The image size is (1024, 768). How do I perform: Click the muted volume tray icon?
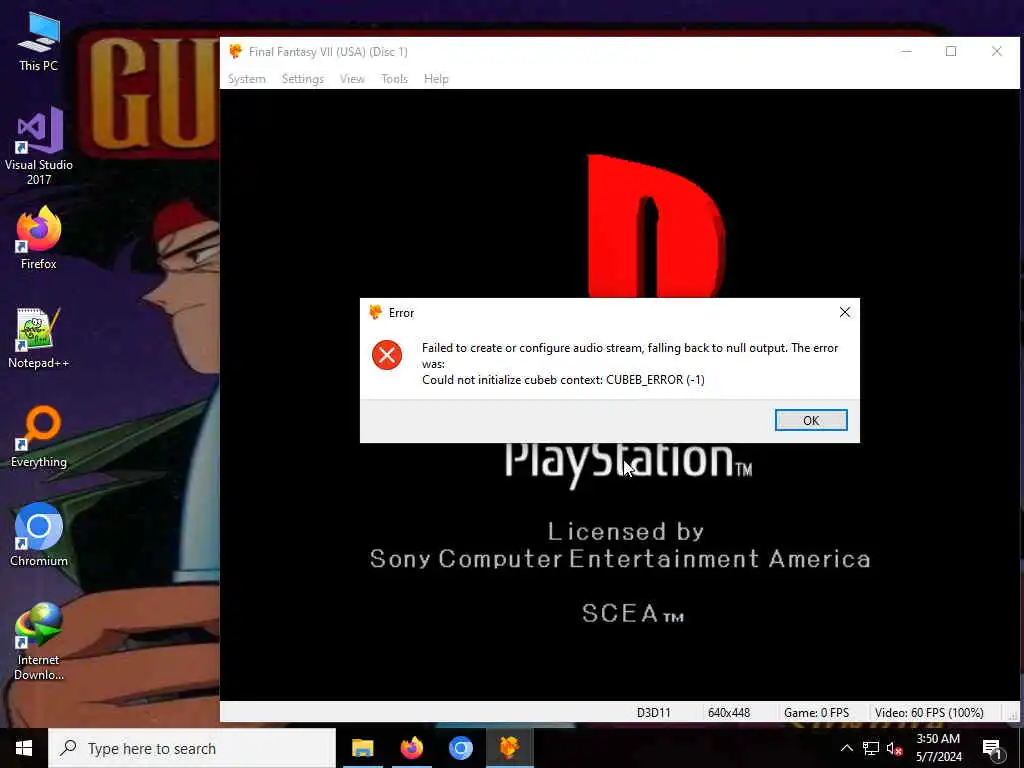coord(894,748)
